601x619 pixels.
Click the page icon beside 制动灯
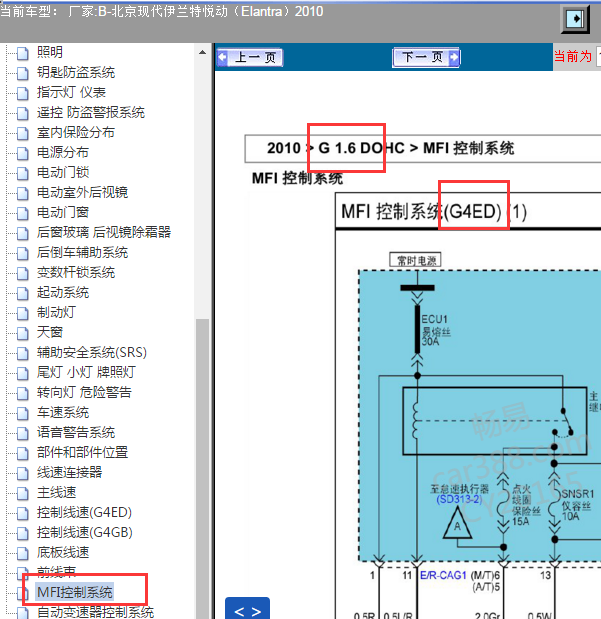tap(23, 313)
